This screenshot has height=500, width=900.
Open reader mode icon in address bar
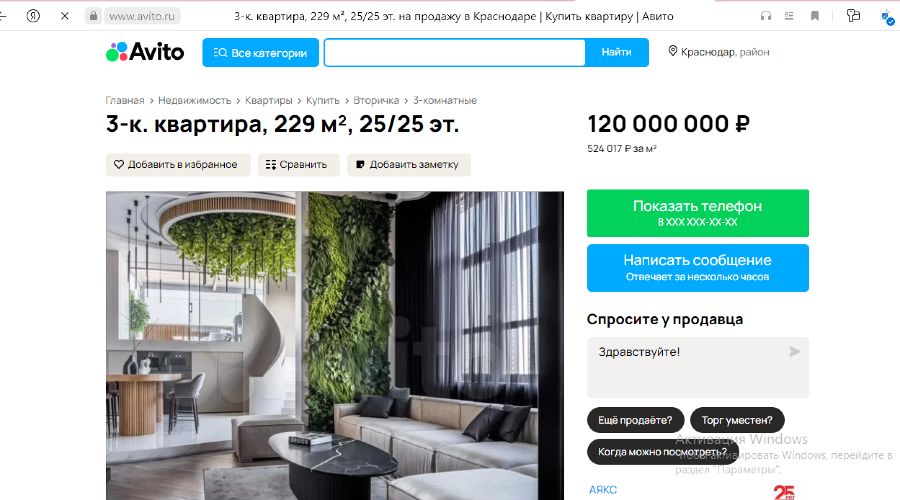[789, 16]
